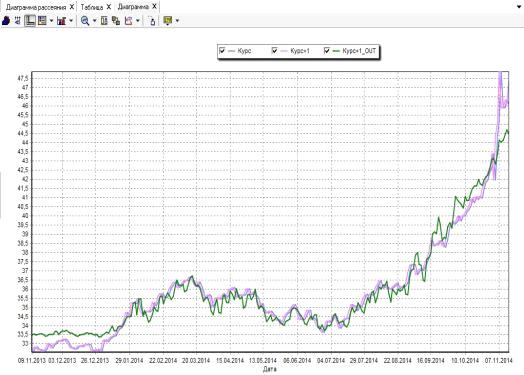The width and height of the screenshot is (524, 375).
Task: Click the legend layout toolbar icon
Action: [x=42, y=21]
